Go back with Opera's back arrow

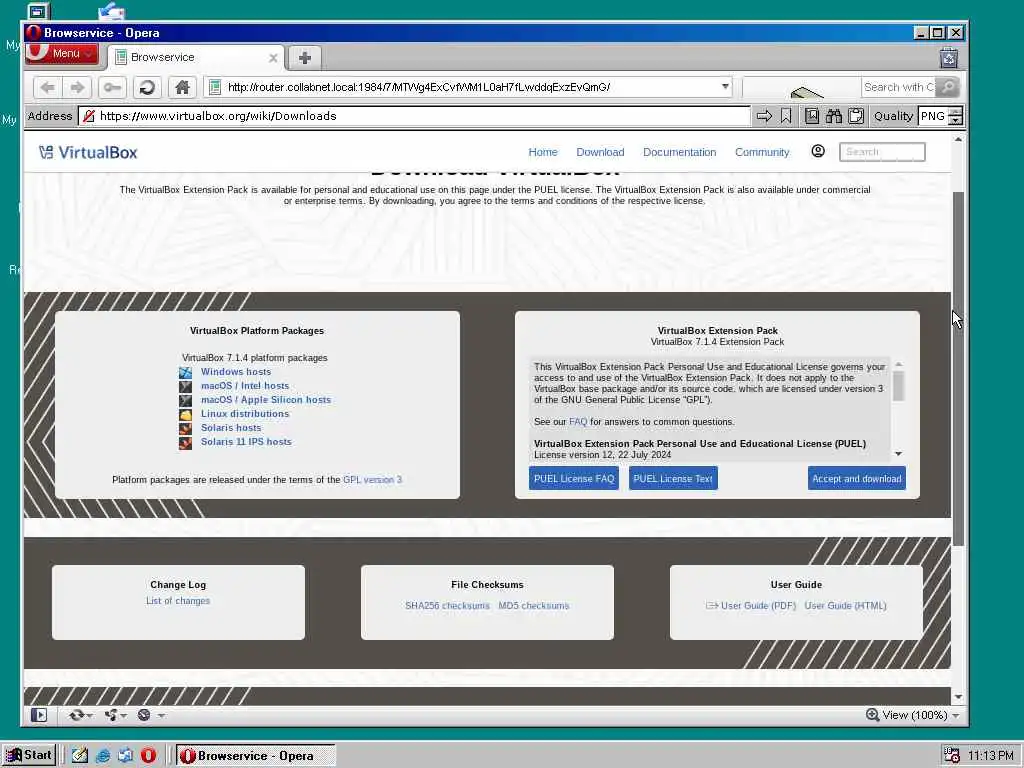tap(48, 87)
